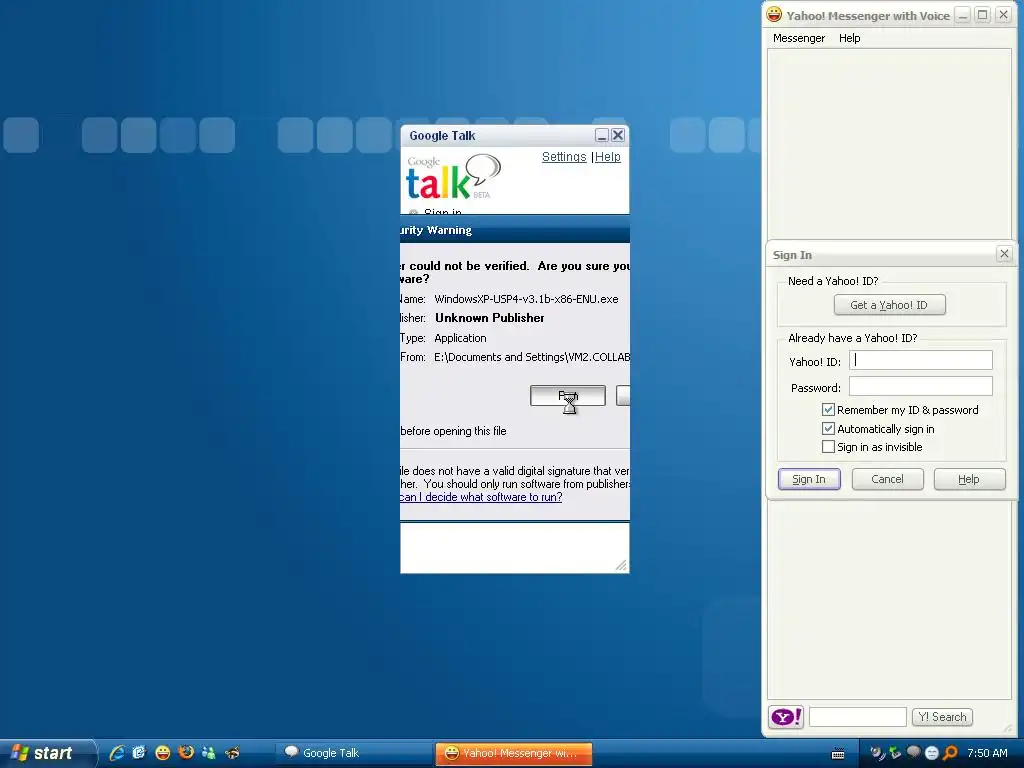Click the Google Talk logo

click(453, 177)
